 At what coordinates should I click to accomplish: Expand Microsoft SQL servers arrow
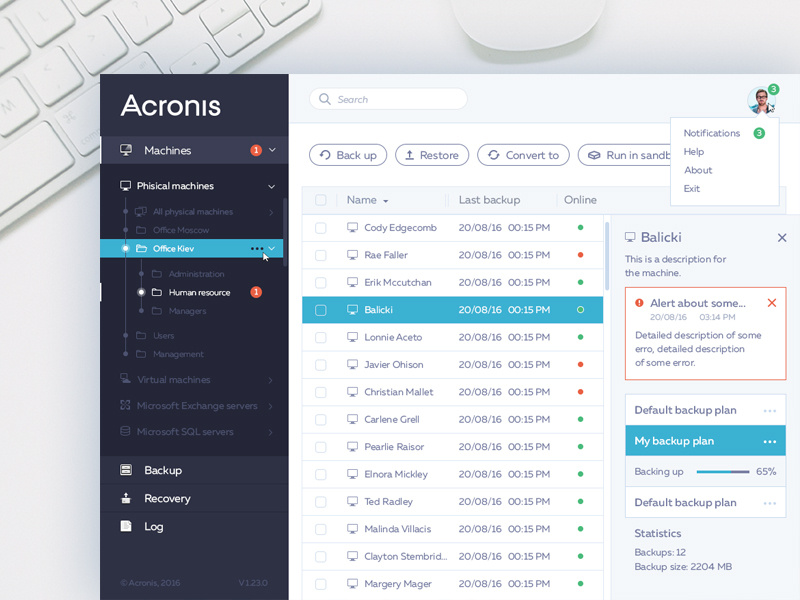(x=270, y=432)
